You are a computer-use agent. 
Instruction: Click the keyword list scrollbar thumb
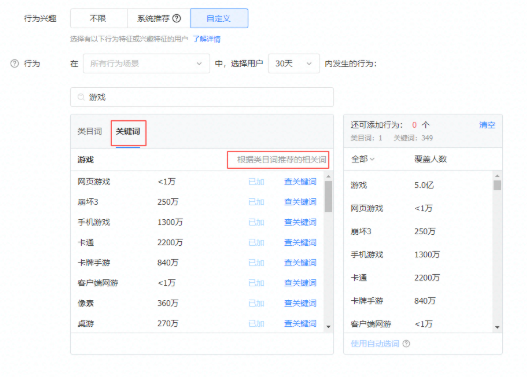click(328, 197)
